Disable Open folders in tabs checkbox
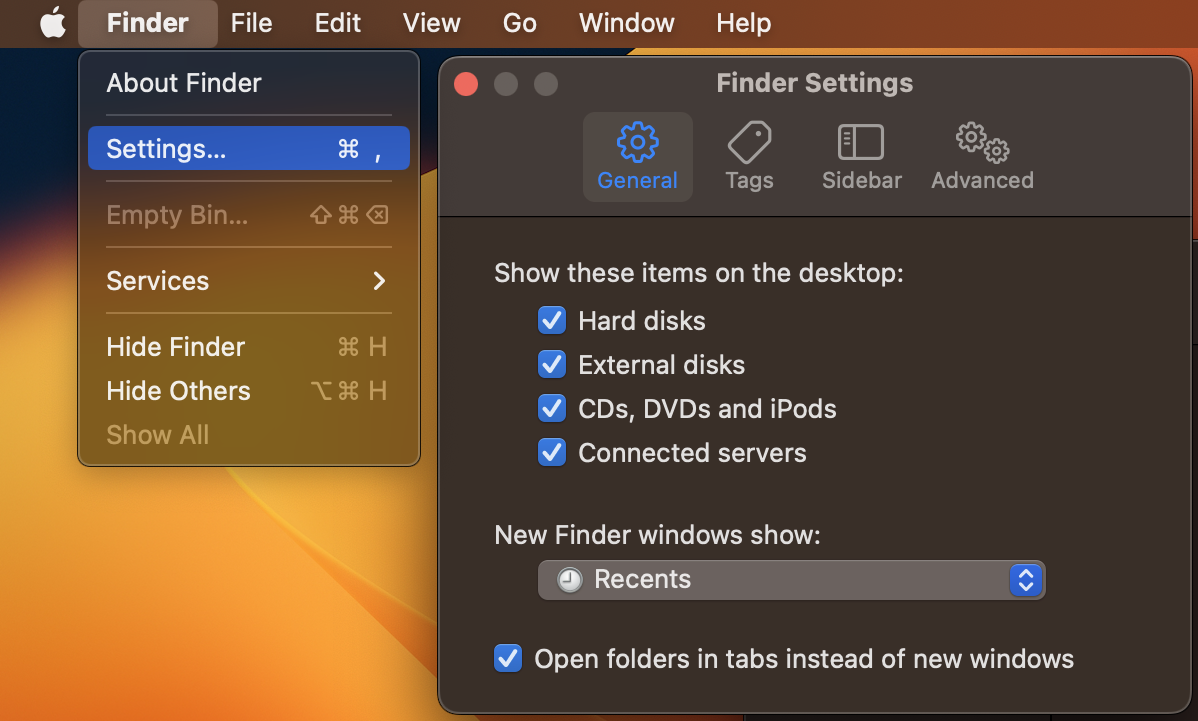 tap(508, 658)
